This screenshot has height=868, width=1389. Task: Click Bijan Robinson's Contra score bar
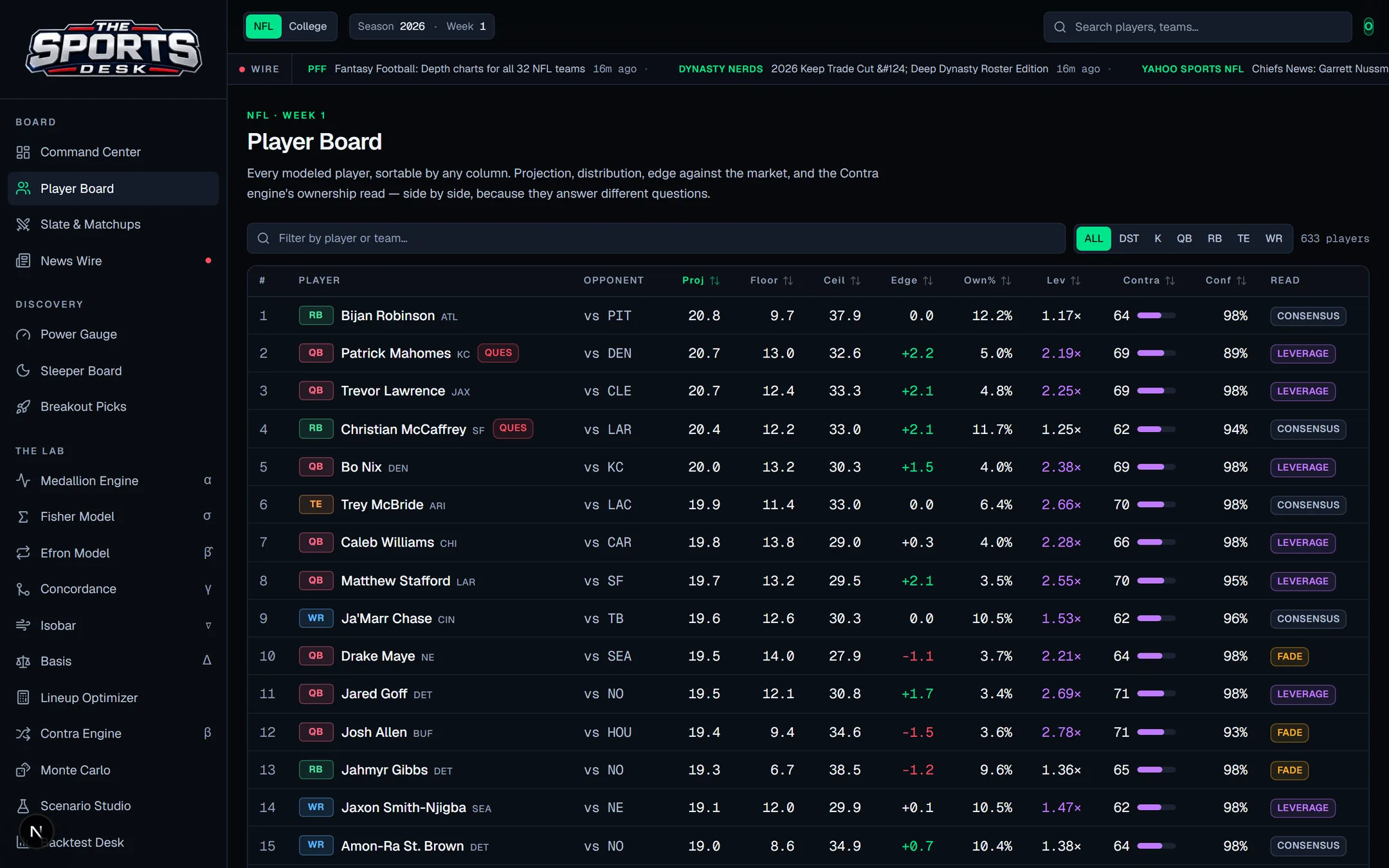(1156, 316)
